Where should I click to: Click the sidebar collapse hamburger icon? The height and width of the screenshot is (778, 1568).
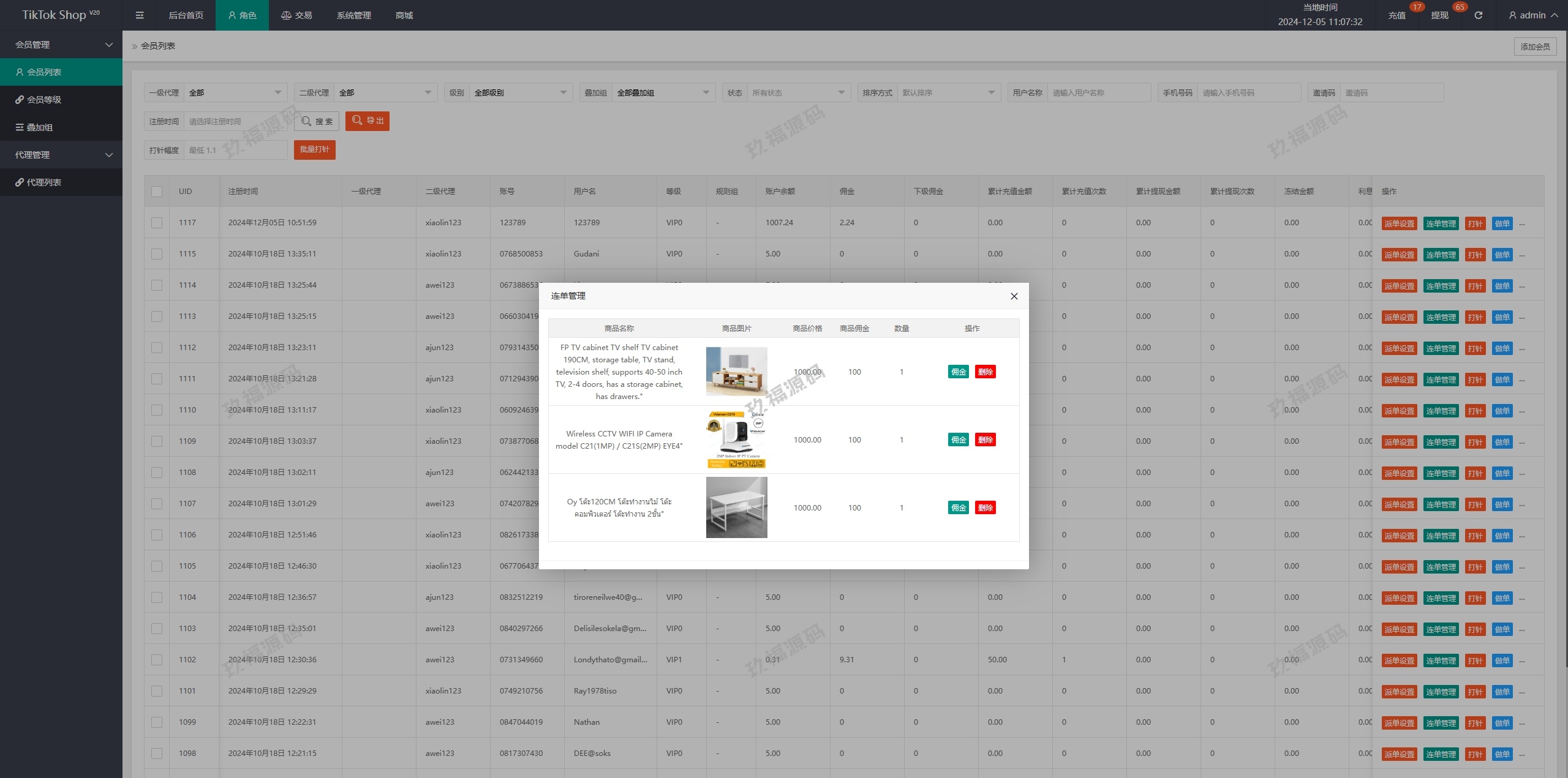(140, 15)
